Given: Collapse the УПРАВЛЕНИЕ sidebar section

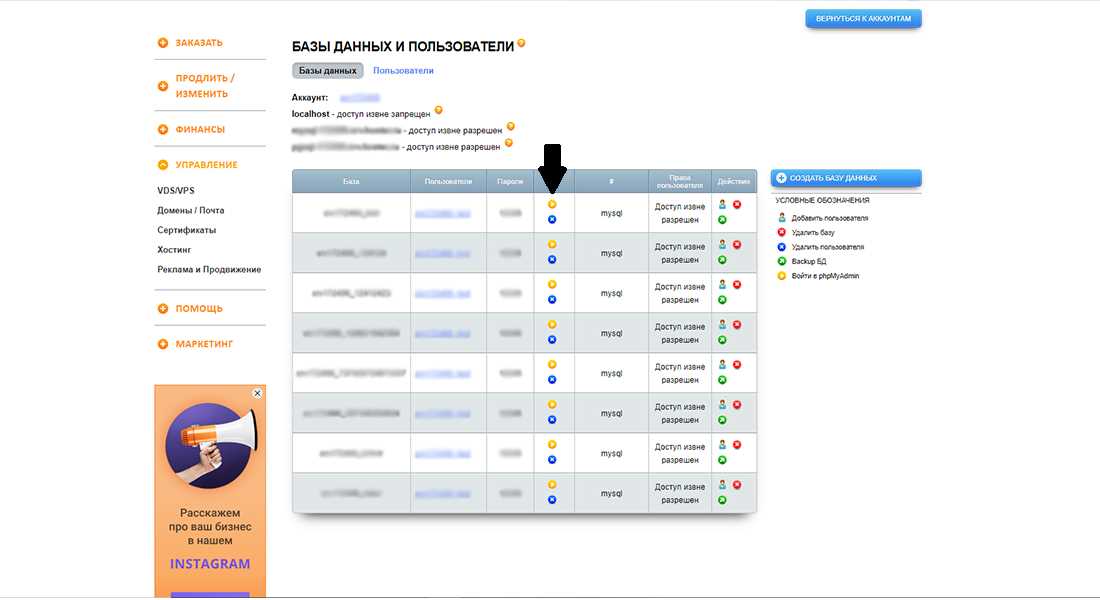Looking at the screenshot, I should click(x=198, y=165).
